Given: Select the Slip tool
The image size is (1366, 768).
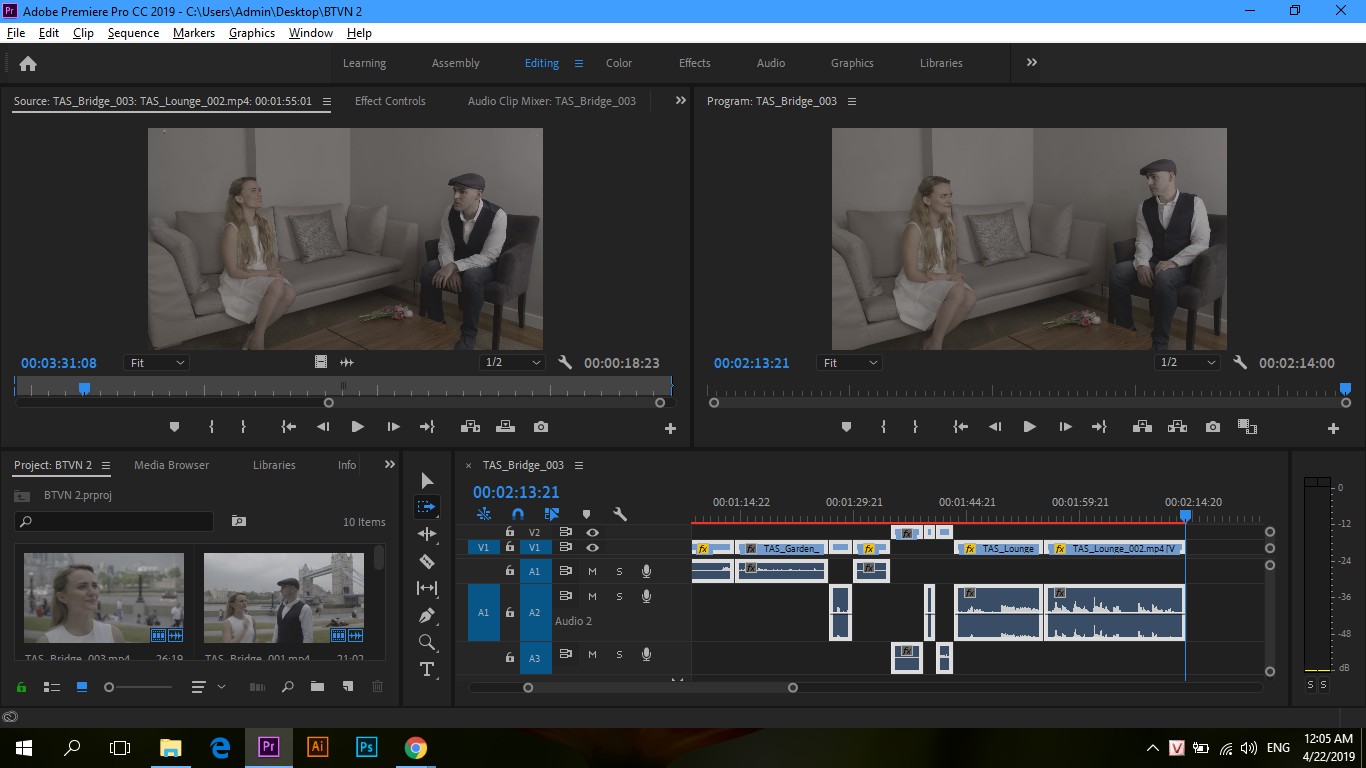Looking at the screenshot, I should (427, 588).
